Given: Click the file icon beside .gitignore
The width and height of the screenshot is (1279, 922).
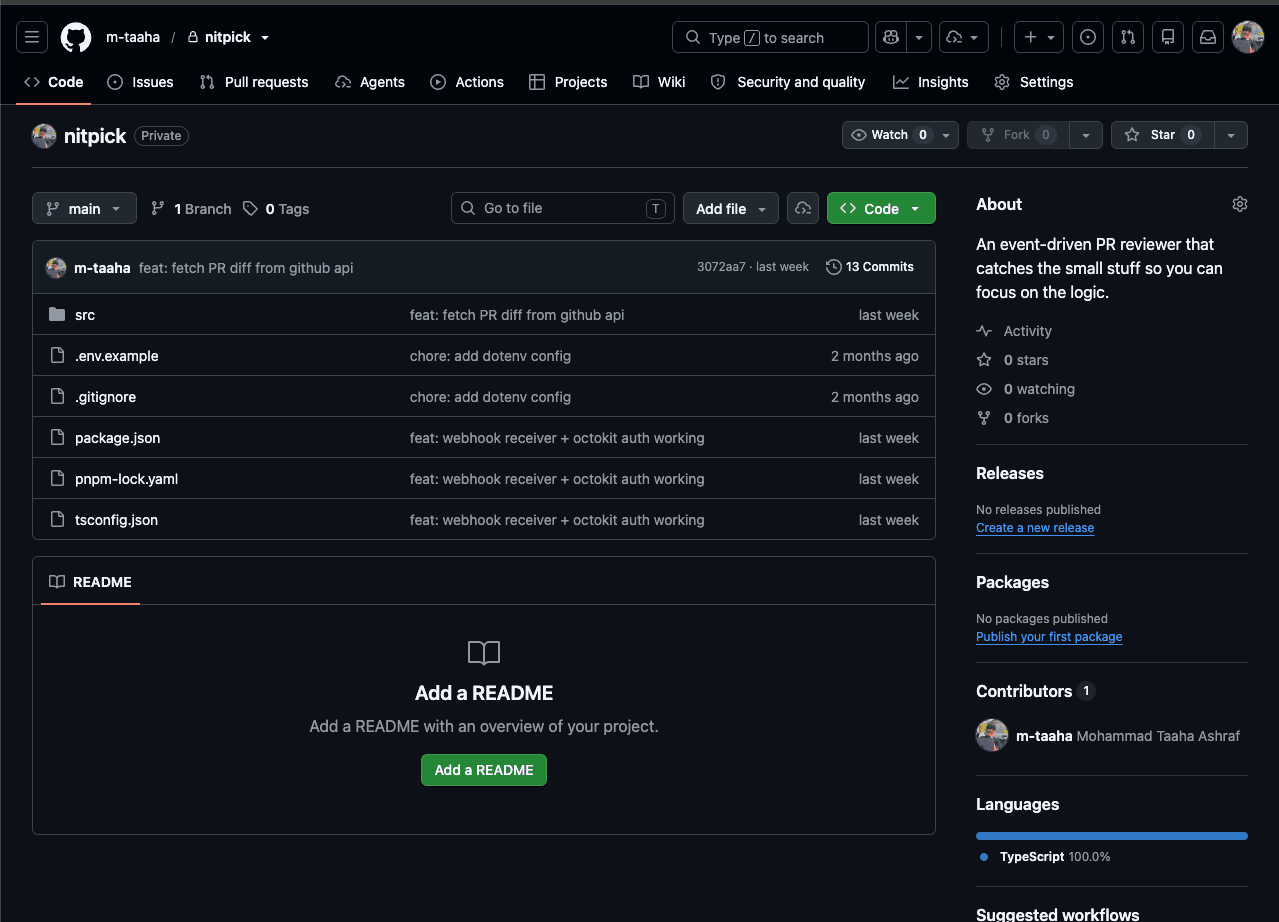Looking at the screenshot, I should tap(57, 397).
